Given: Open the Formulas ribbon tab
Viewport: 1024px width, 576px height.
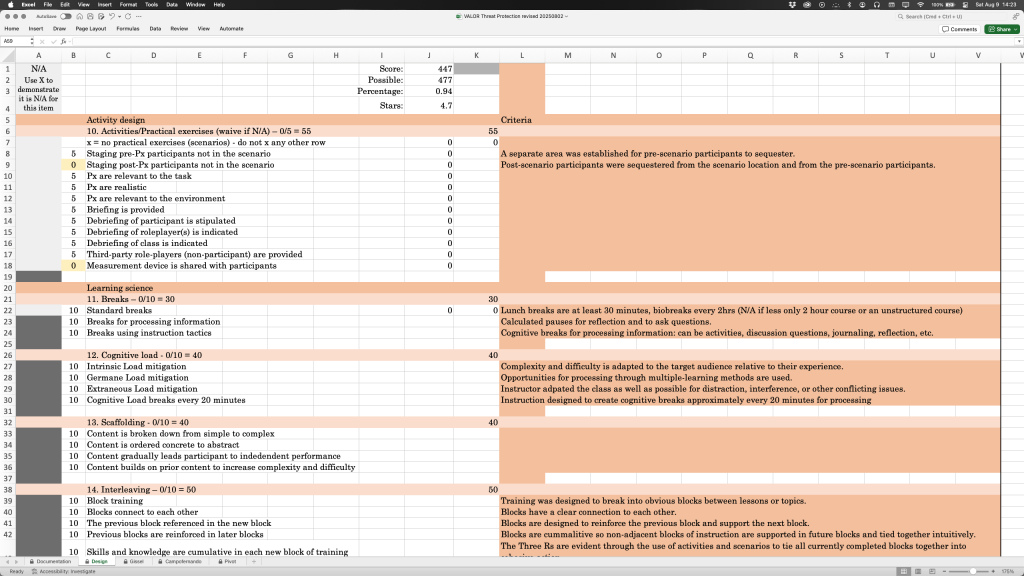Looking at the screenshot, I should click(128, 29).
